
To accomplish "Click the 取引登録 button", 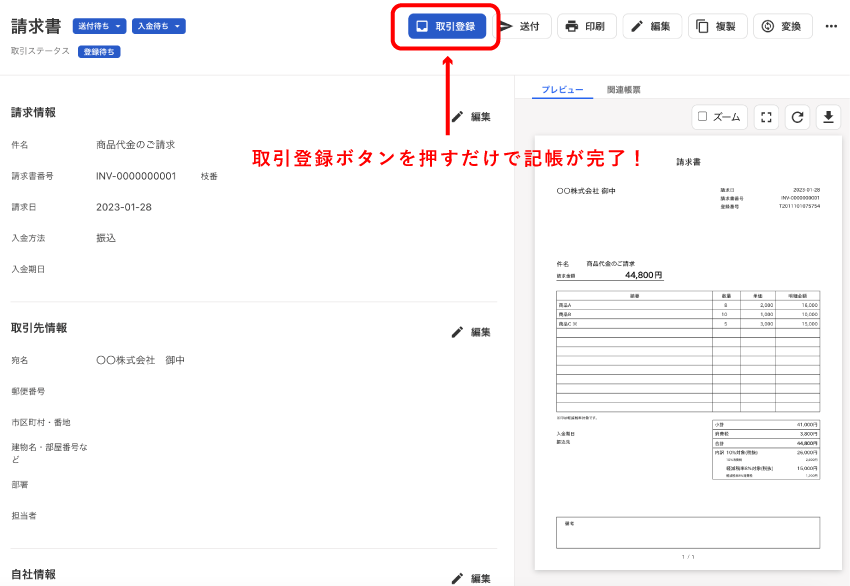I will point(447,26).
